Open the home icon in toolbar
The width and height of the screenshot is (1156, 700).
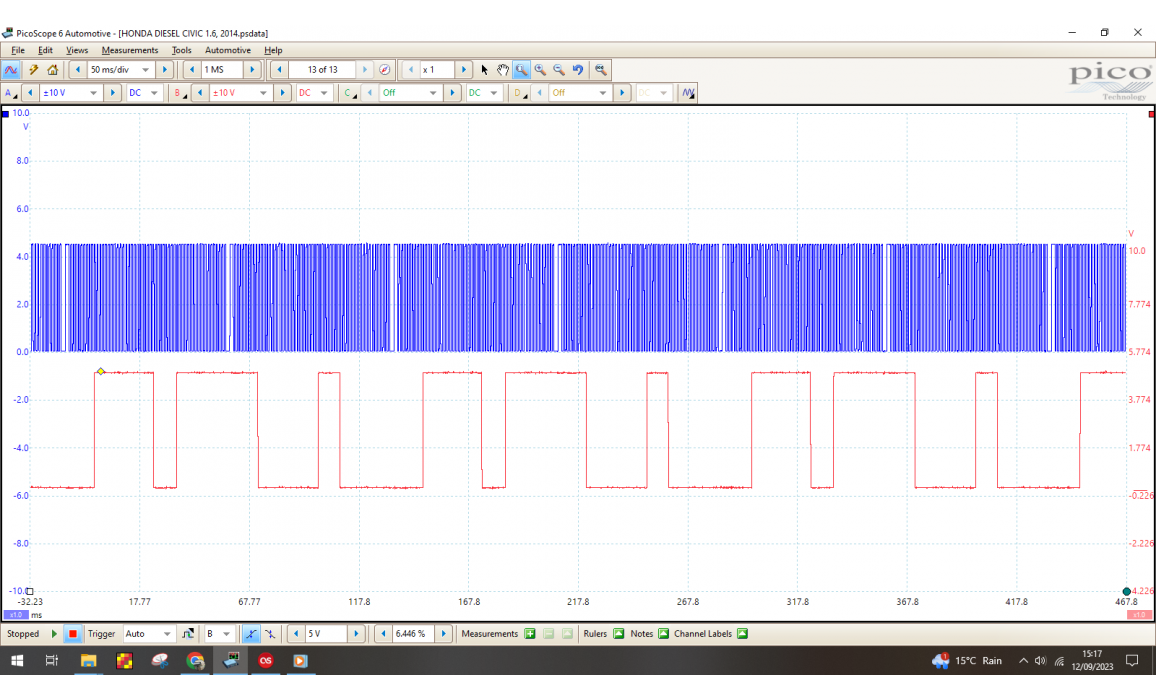52,70
